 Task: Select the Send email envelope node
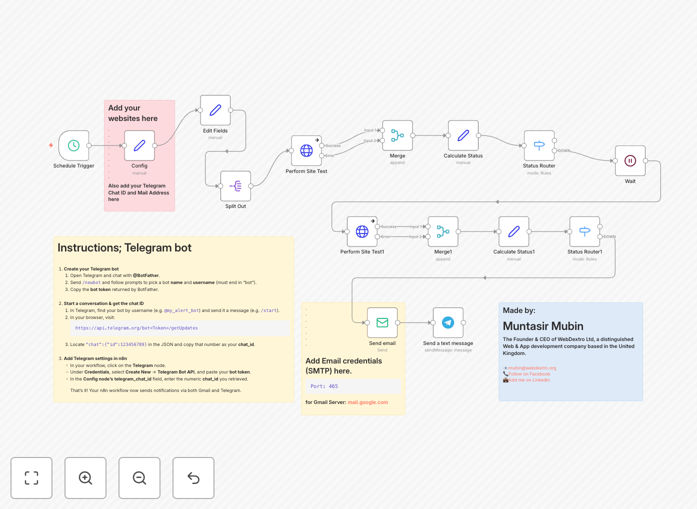pos(382,322)
